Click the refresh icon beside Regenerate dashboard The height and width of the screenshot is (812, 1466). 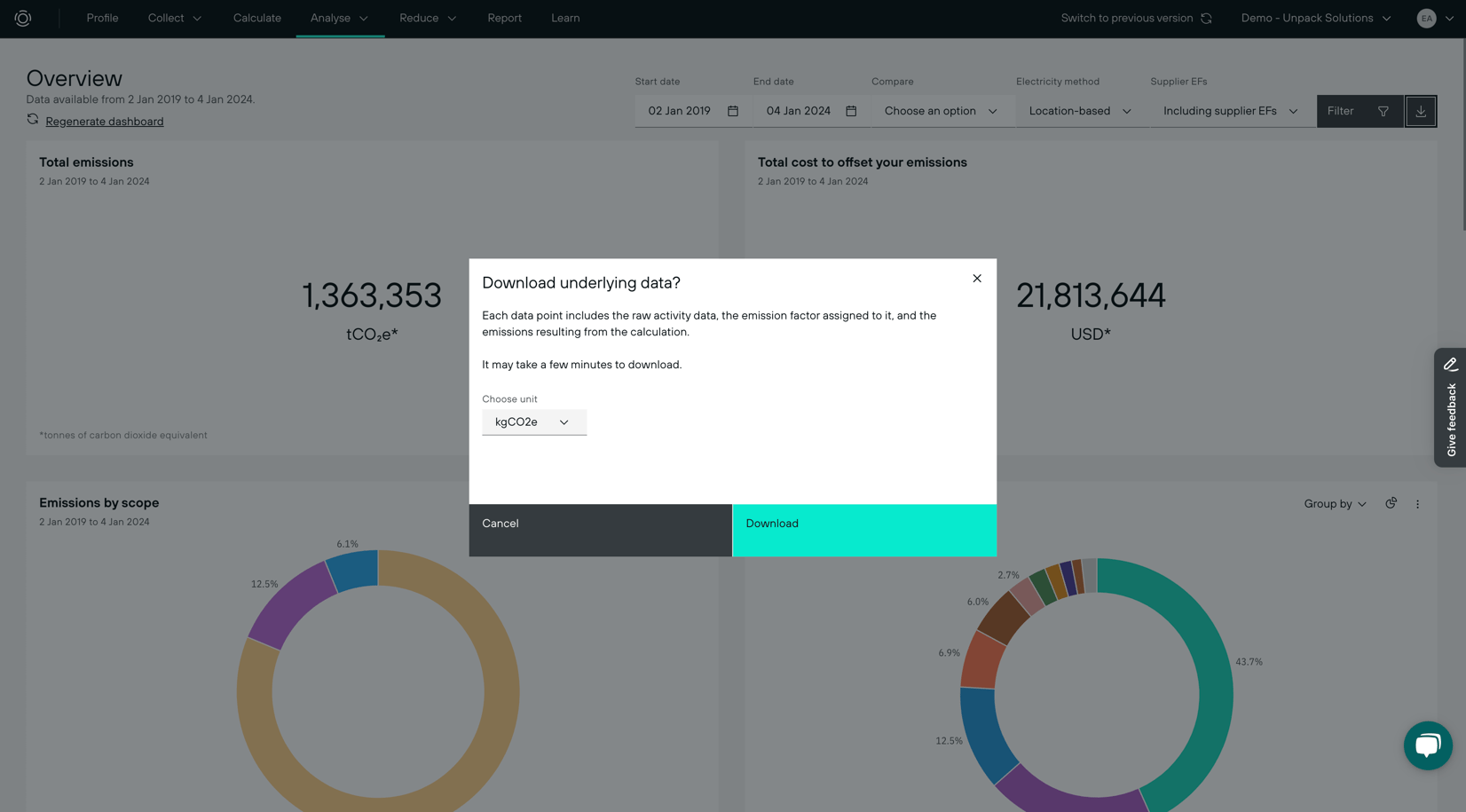tap(32, 119)
